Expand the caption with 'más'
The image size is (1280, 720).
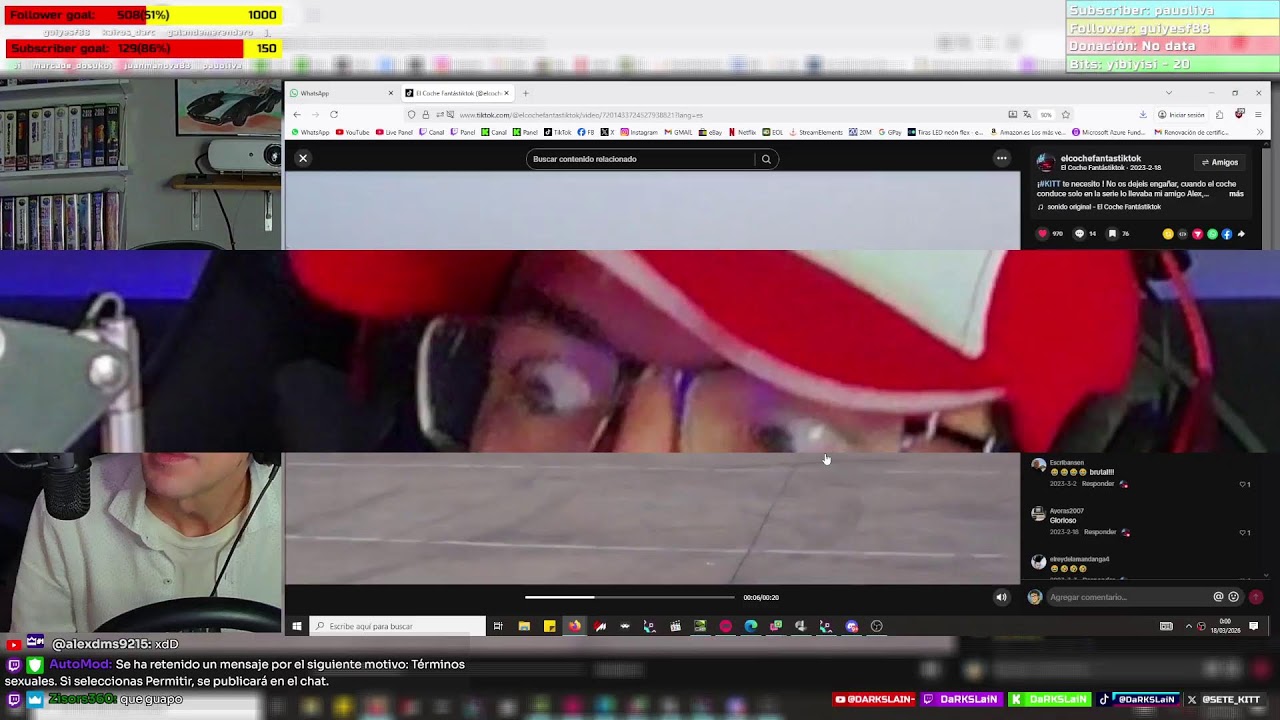click(x=1236, y=194)
